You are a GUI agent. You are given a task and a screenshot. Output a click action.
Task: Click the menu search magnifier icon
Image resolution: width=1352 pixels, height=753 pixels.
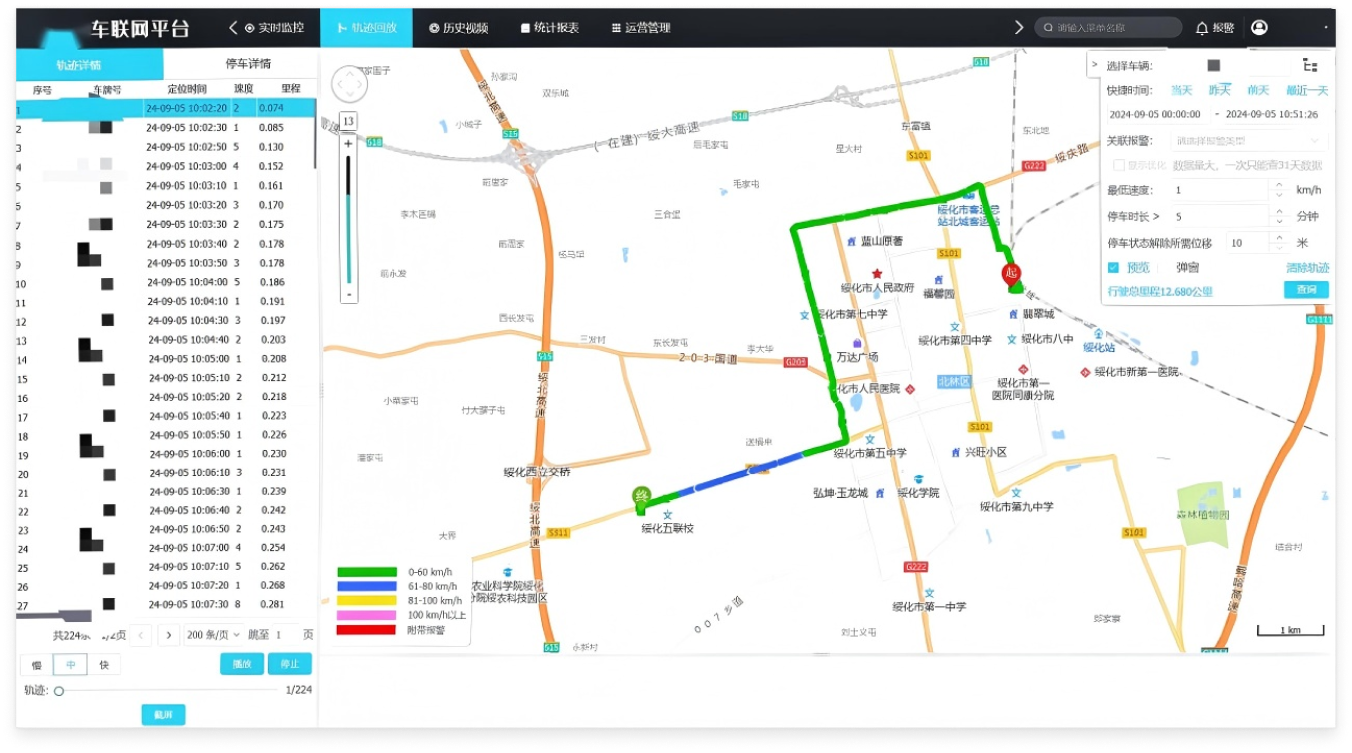(x=1048, y=28)
